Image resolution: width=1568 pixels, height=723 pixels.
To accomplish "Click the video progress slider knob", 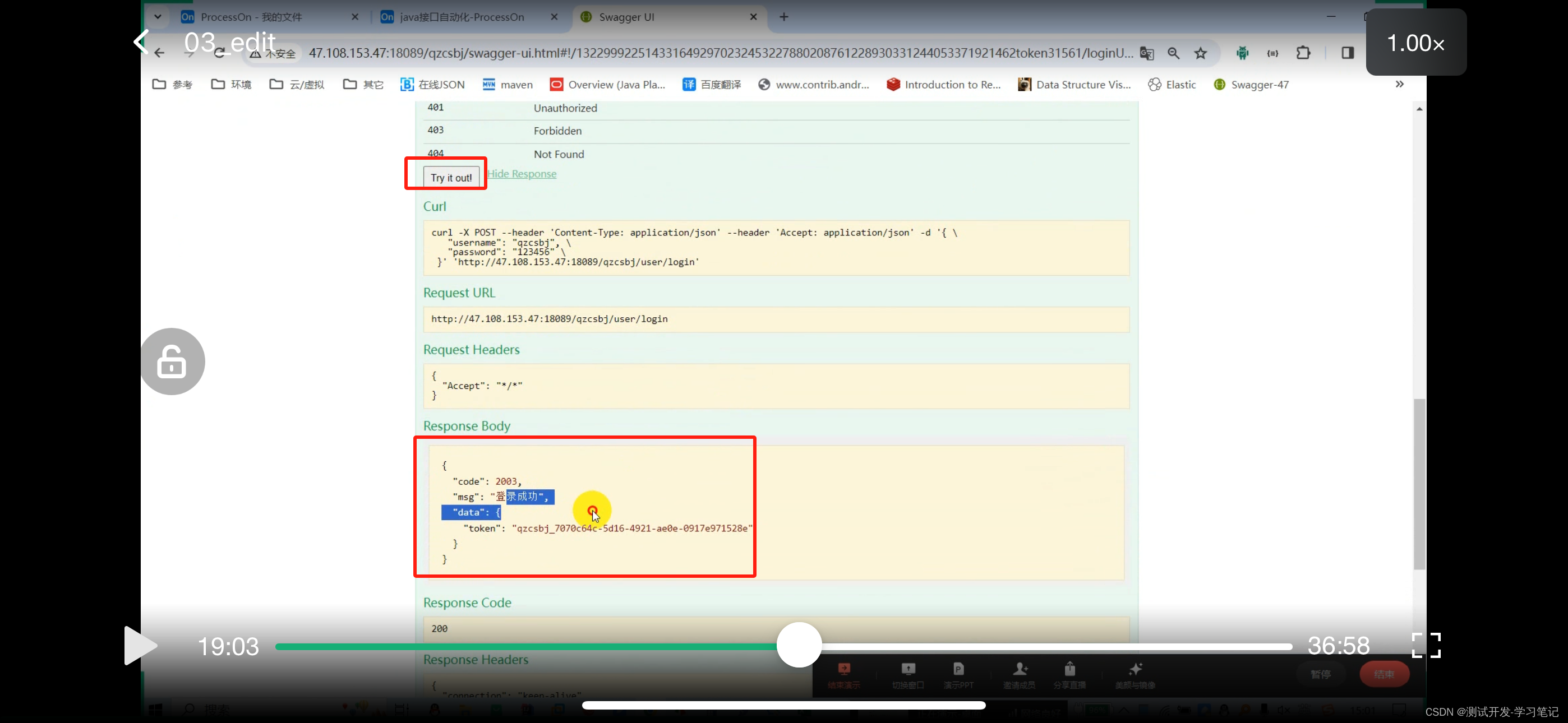I will click(x=799, y=645).
